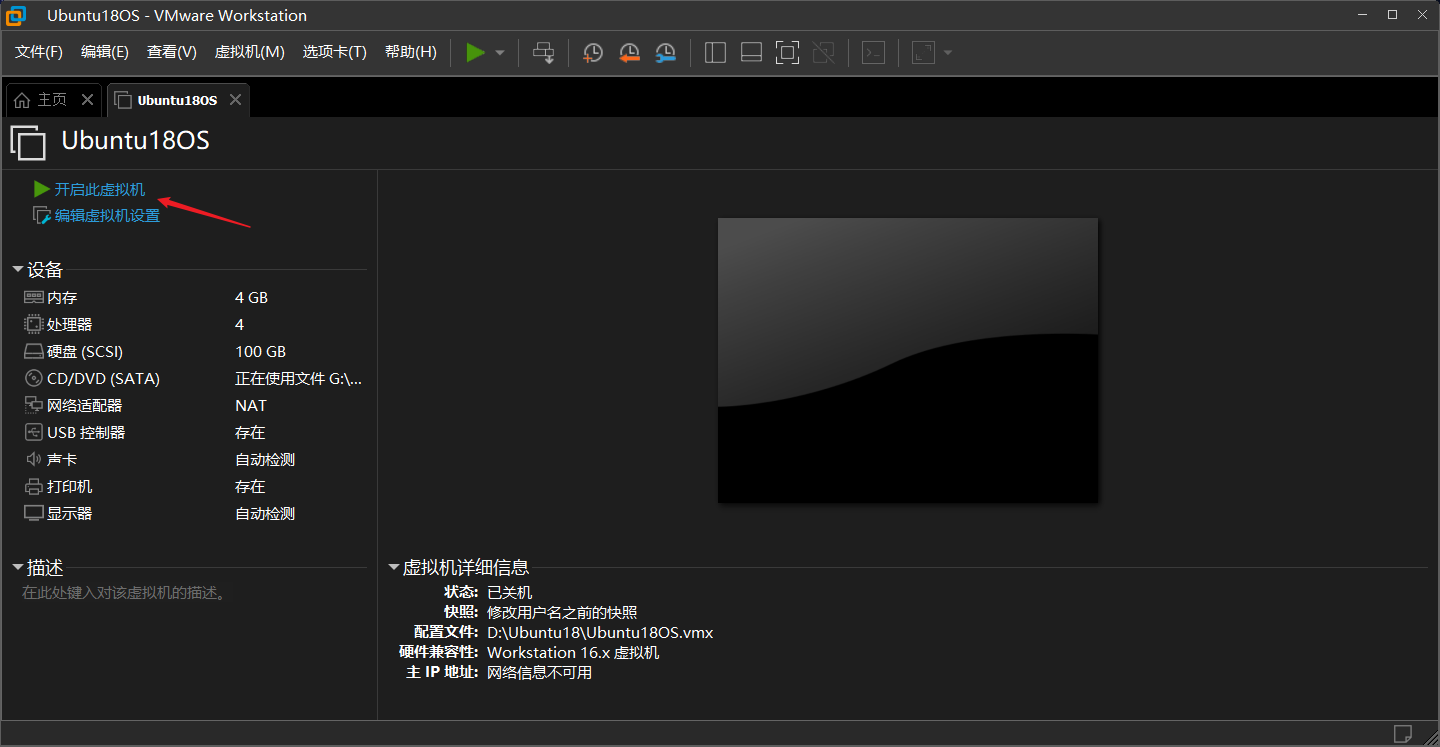Open the 查看(V) menu
Viewport: 1440px width, 747px height.
coord(172,52)
